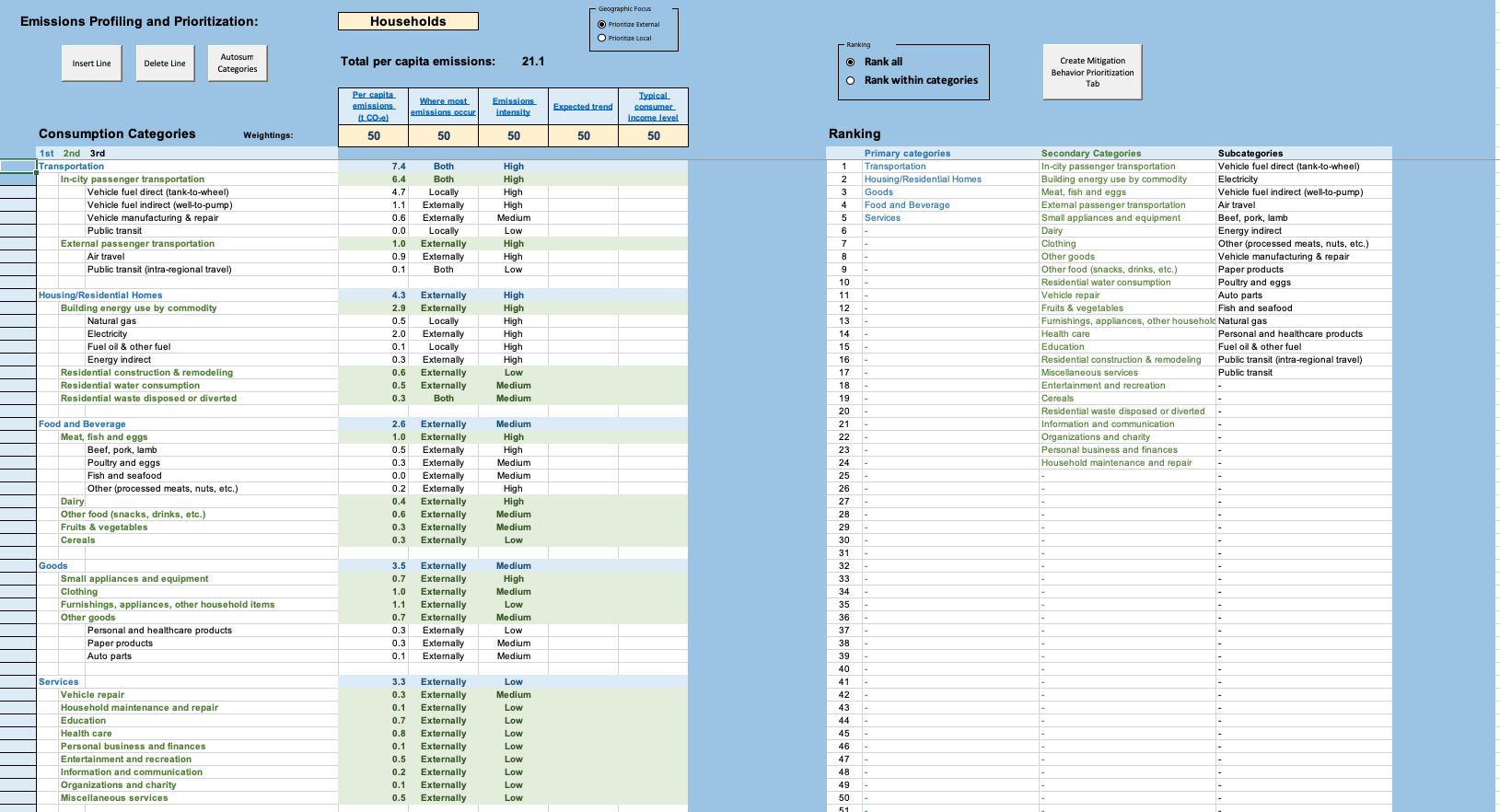Select ranked subcategory Public transit (intra-regional travel)

(1290, 360)
